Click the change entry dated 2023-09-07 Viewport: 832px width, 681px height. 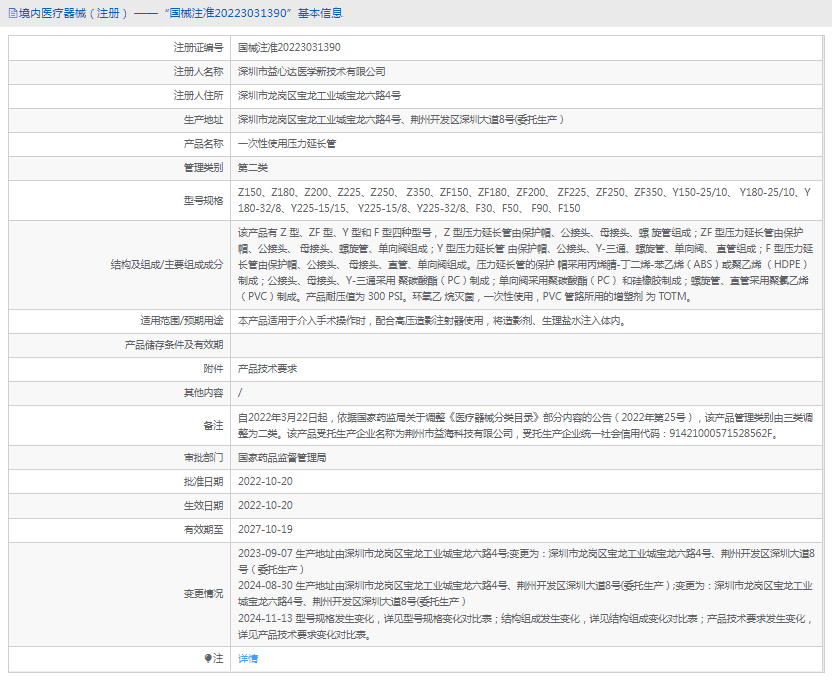pos(526,562)
